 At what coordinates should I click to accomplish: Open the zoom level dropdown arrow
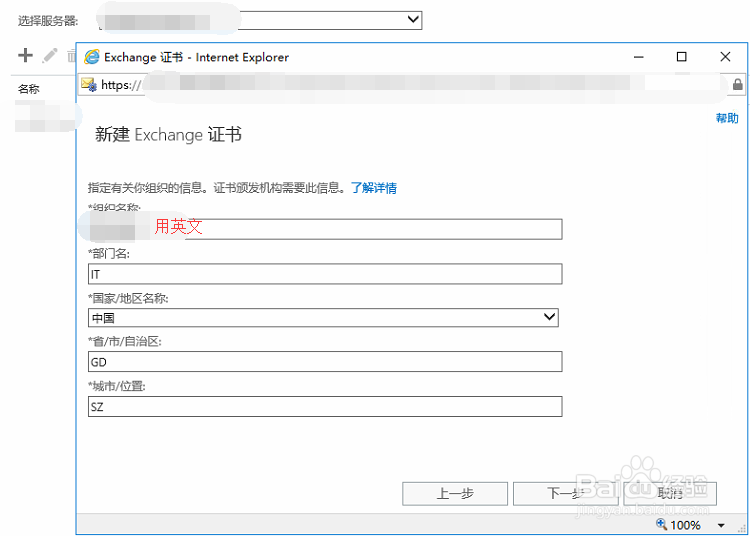click(721, 525)
